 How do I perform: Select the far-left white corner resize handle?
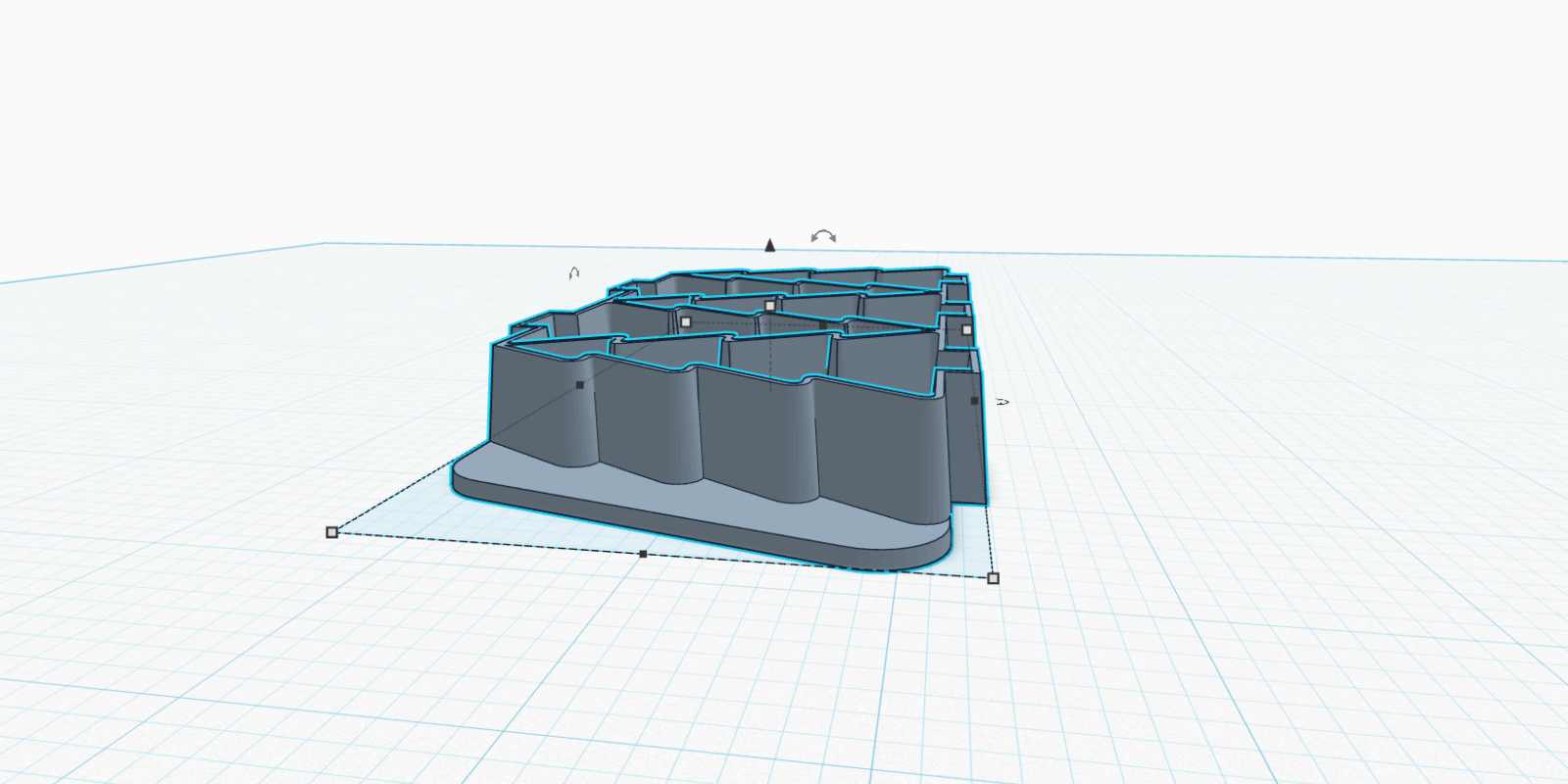point(685,321)
